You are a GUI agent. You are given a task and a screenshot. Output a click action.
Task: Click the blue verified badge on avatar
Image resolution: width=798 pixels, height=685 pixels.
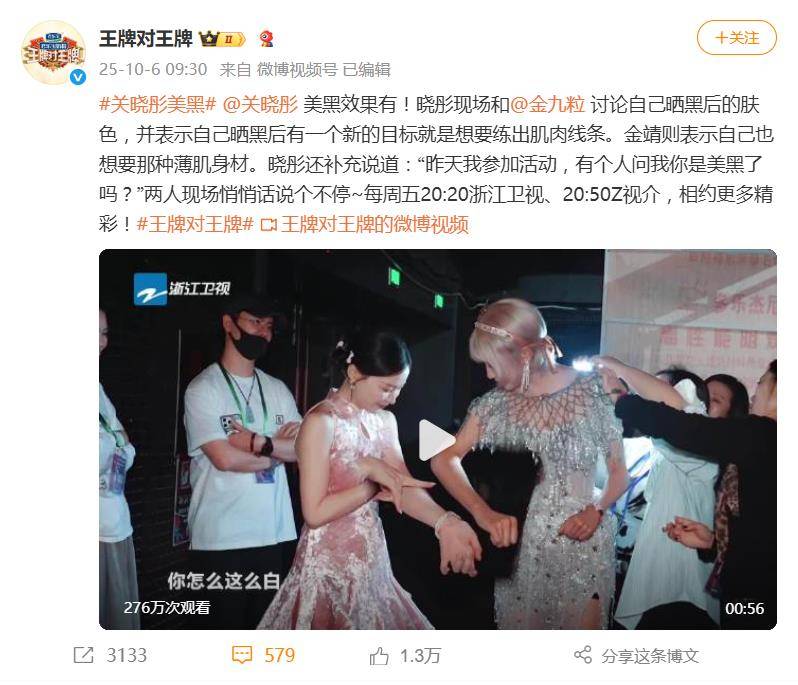pos(77,77)
